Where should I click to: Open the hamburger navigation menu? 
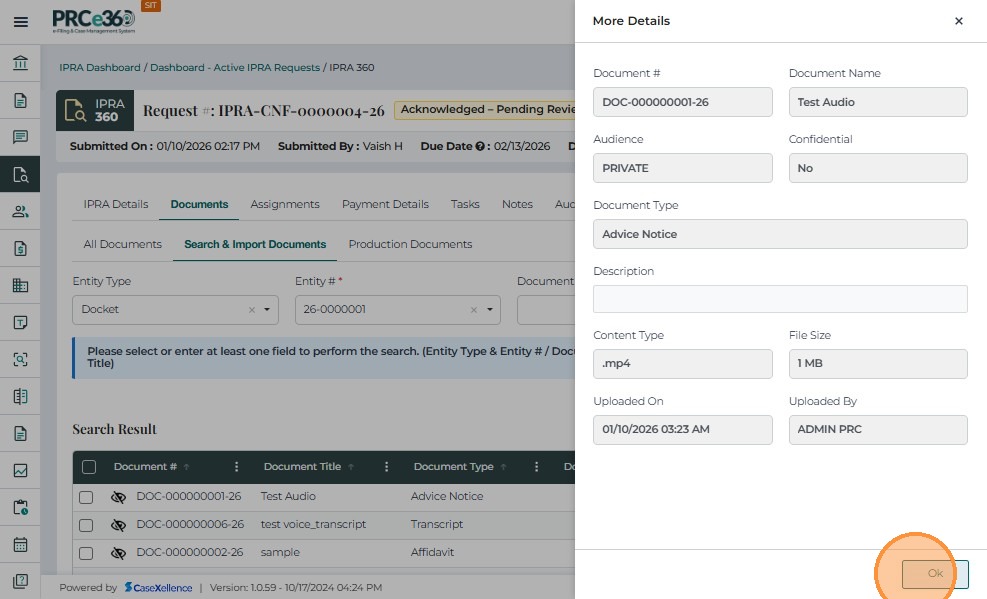coord(20,21)
